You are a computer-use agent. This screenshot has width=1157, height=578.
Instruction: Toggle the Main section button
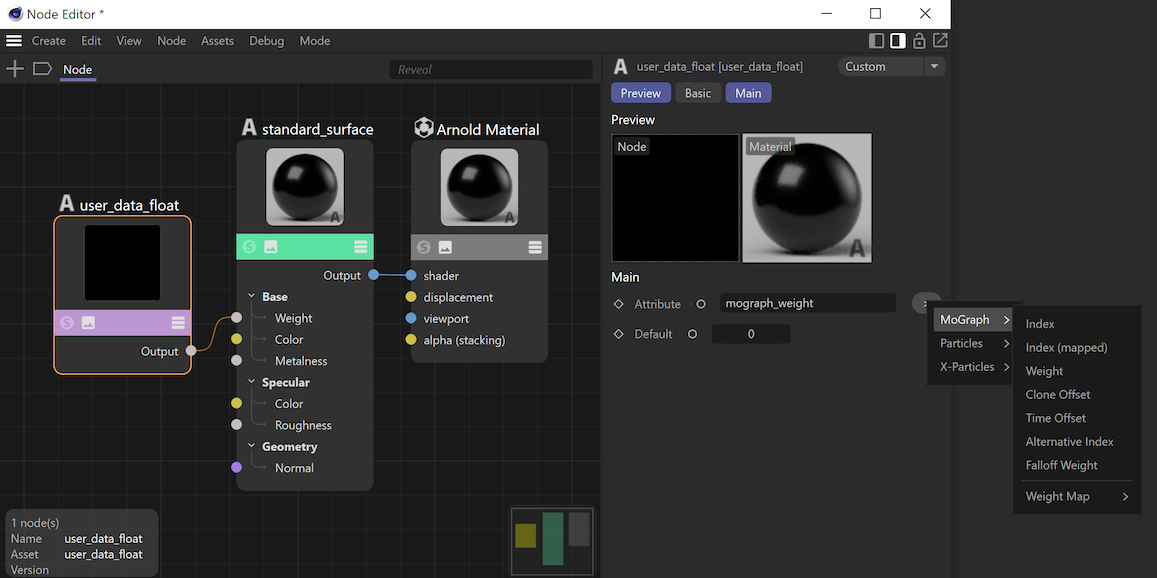pyautogui.click(x=748, y=93)
